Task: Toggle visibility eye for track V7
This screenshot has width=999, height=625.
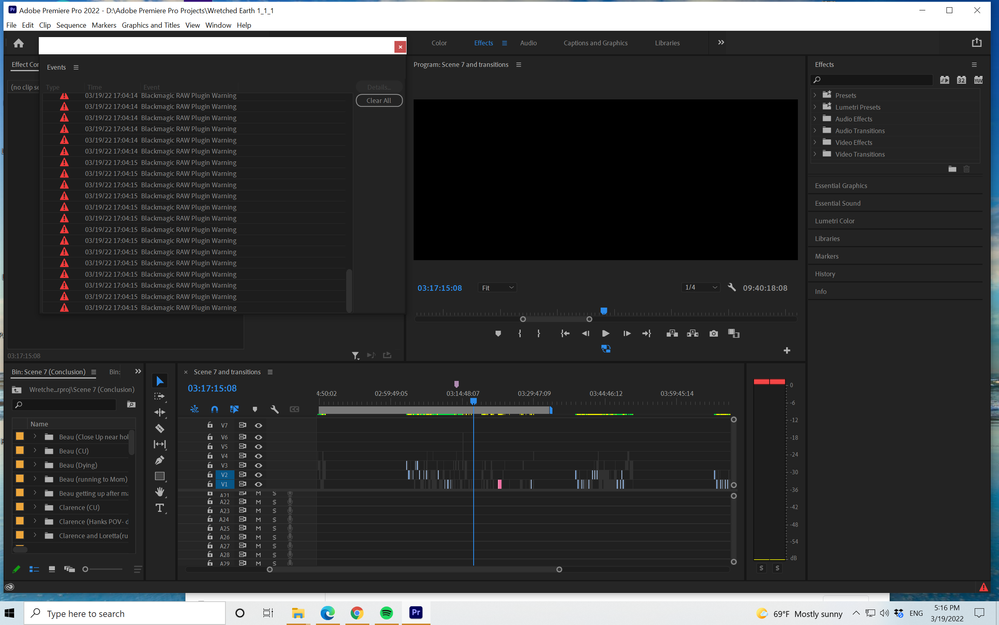Action: pos(258,425)
